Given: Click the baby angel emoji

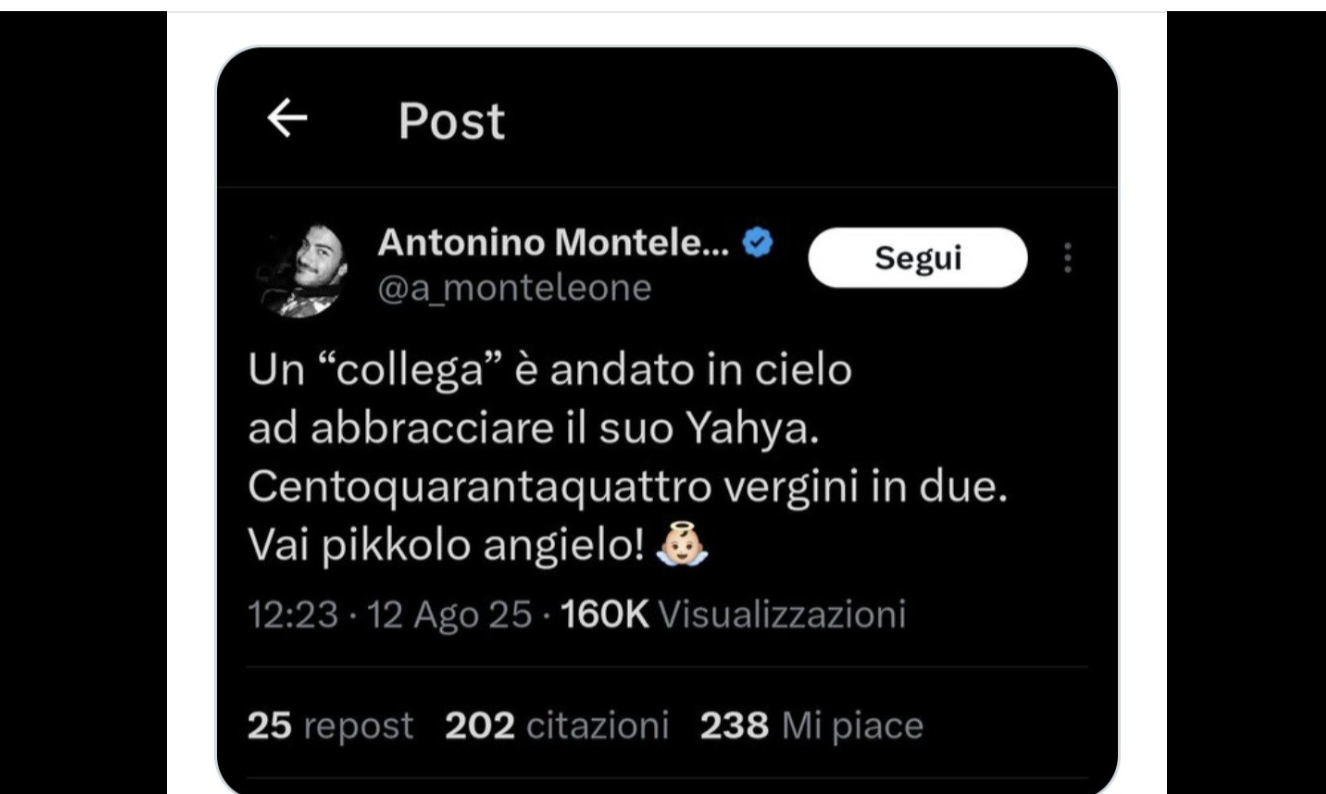Looking at the screenshot, I should pos(684,547).
